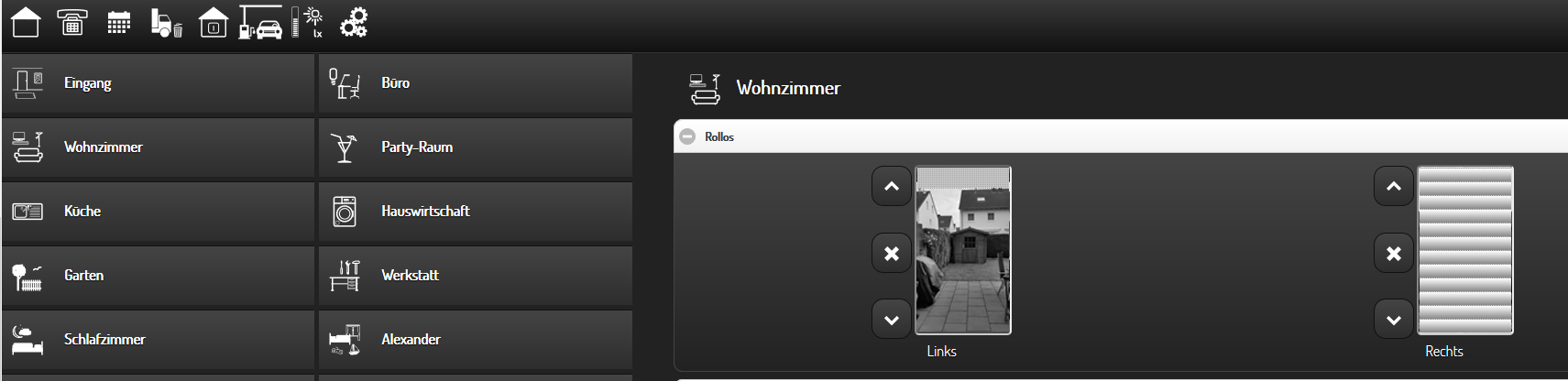Image resolution: width=1568 pixels, height=381 pixels.
Task: Open the brightness lux sensor icon
Action: (308, 22)
